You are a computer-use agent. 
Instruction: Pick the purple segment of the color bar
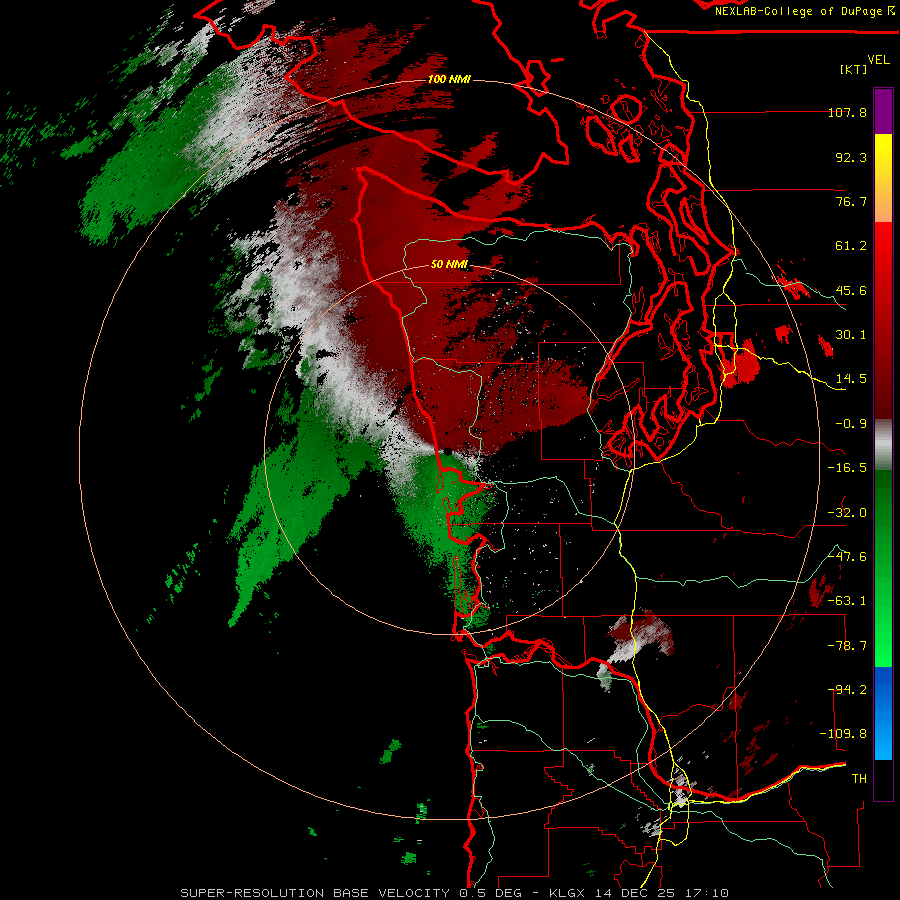(883, 111)
